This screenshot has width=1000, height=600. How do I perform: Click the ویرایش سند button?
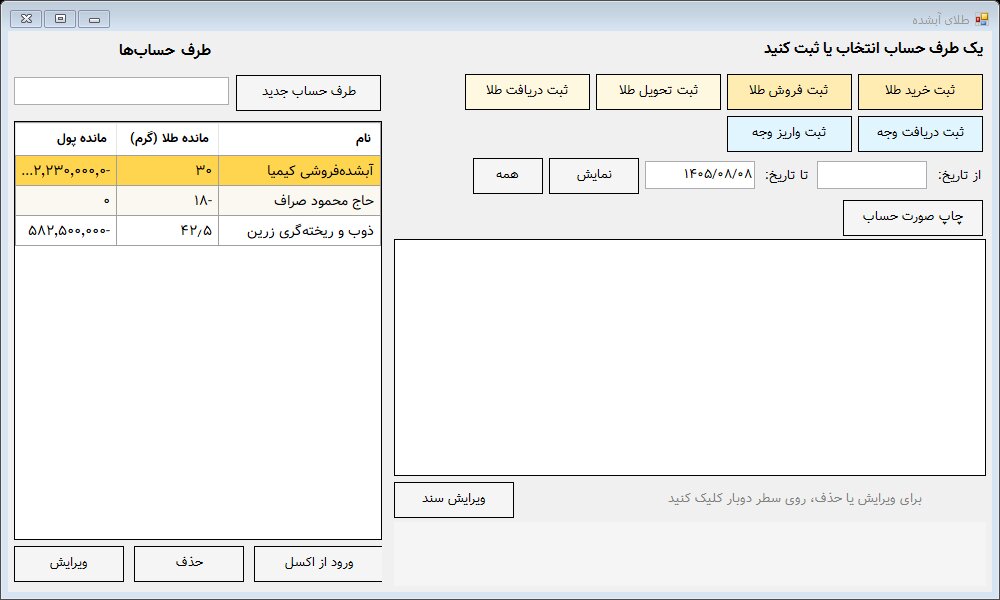pyautogui.click(x=454, y=500)
